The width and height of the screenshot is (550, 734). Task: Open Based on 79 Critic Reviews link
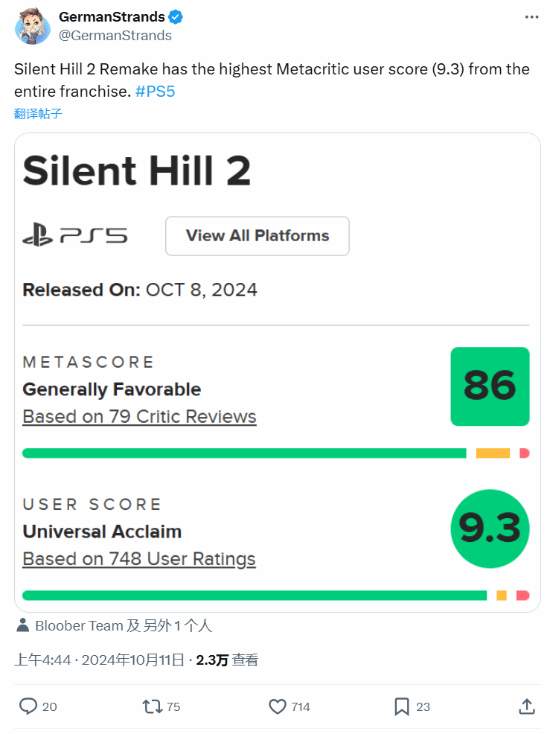pyautogui.click(x=139, y=417)
